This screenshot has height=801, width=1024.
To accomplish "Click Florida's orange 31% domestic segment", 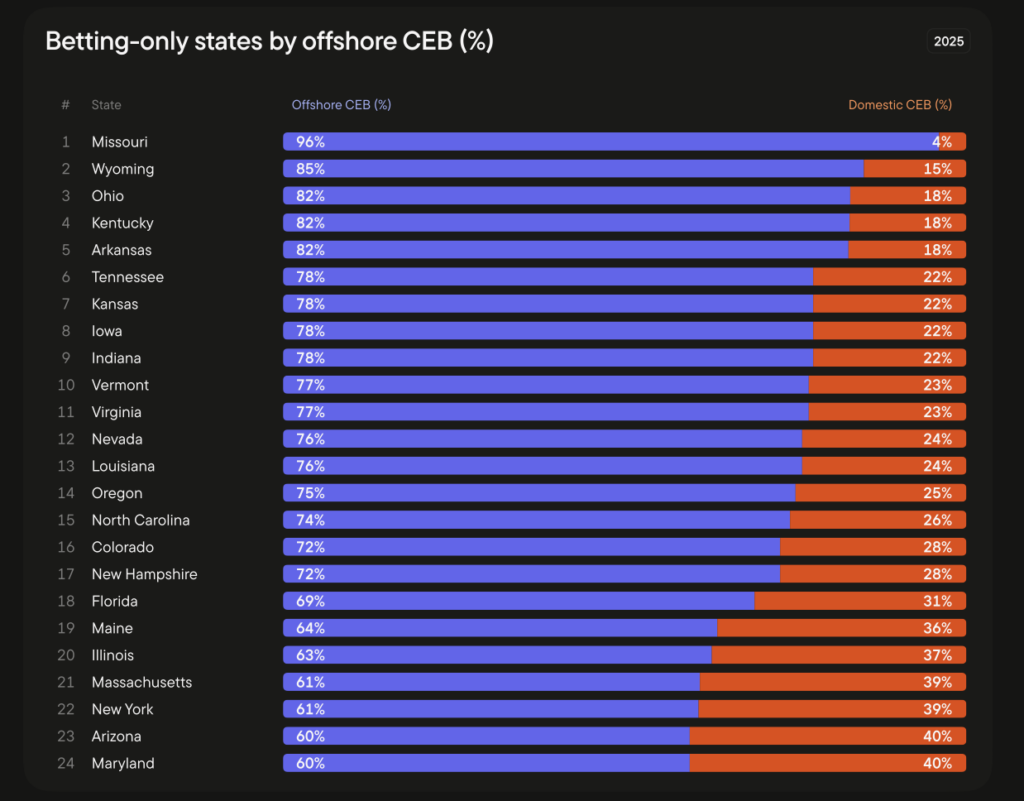I will pos(860,601).
